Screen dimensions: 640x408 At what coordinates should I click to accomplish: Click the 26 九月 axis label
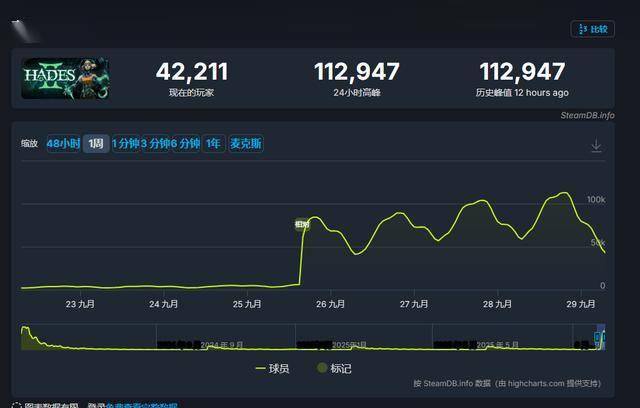coord(330,304)
